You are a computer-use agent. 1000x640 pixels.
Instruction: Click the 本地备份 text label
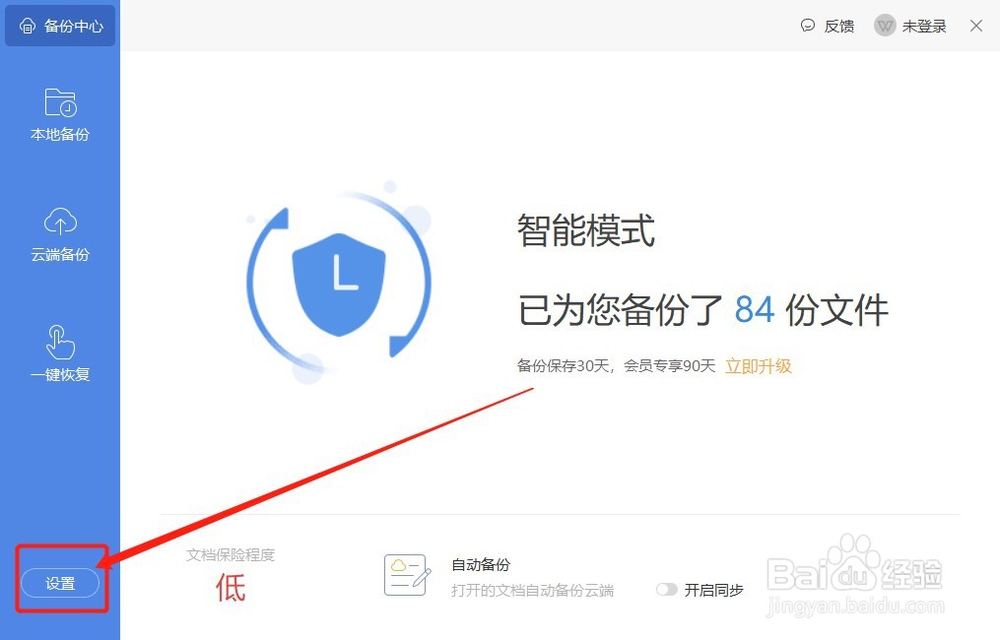click(61, 135)
